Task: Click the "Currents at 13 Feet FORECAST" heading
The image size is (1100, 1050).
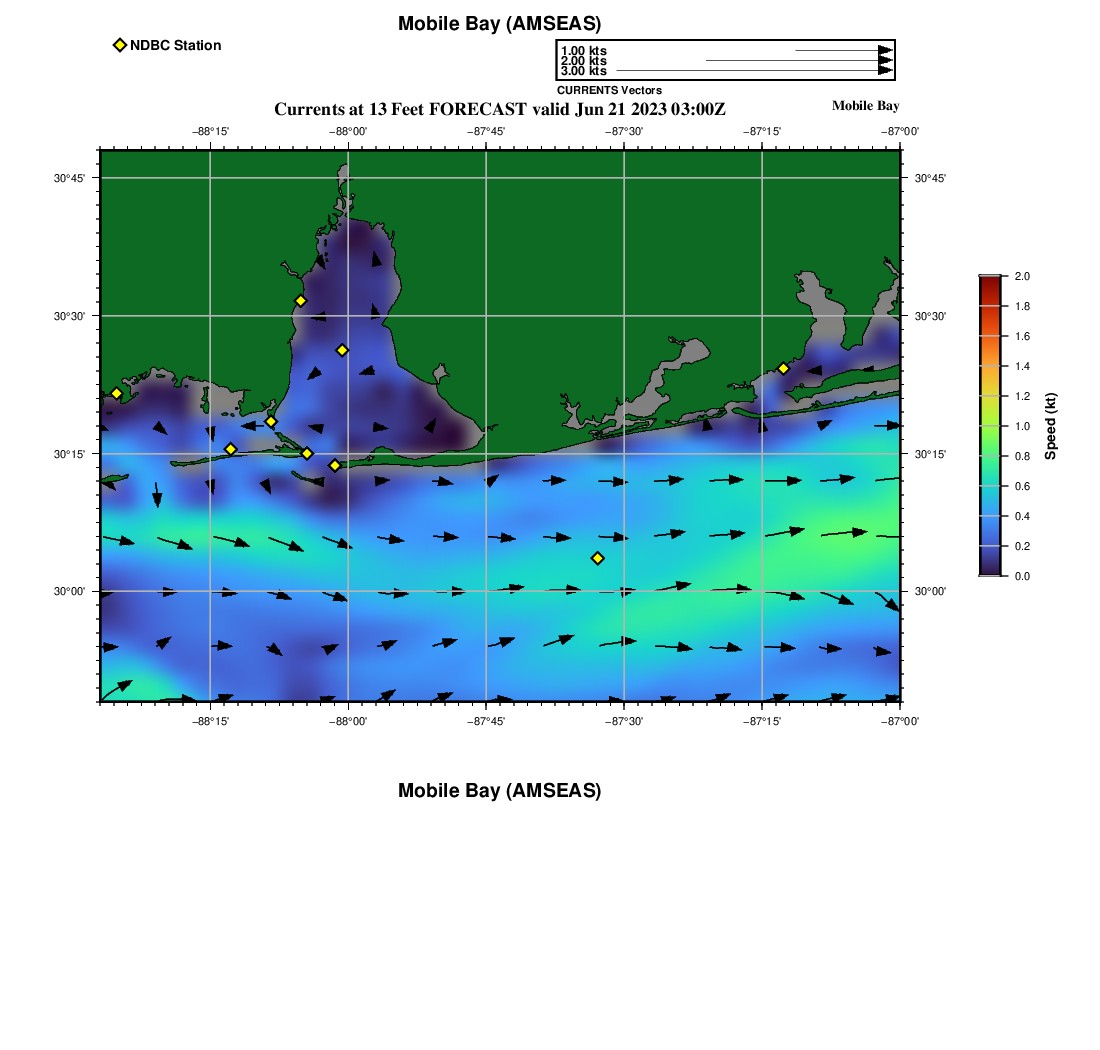Action: 499,108
